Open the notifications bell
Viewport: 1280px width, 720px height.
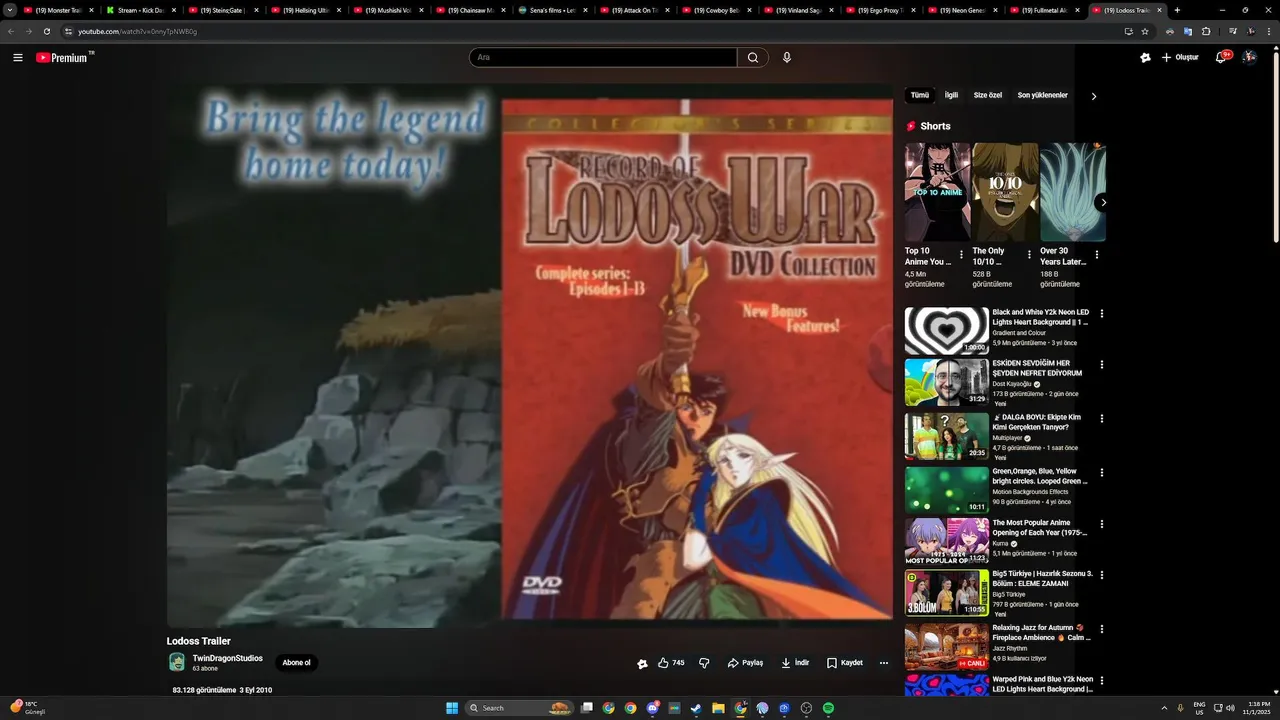(1221, 58)
